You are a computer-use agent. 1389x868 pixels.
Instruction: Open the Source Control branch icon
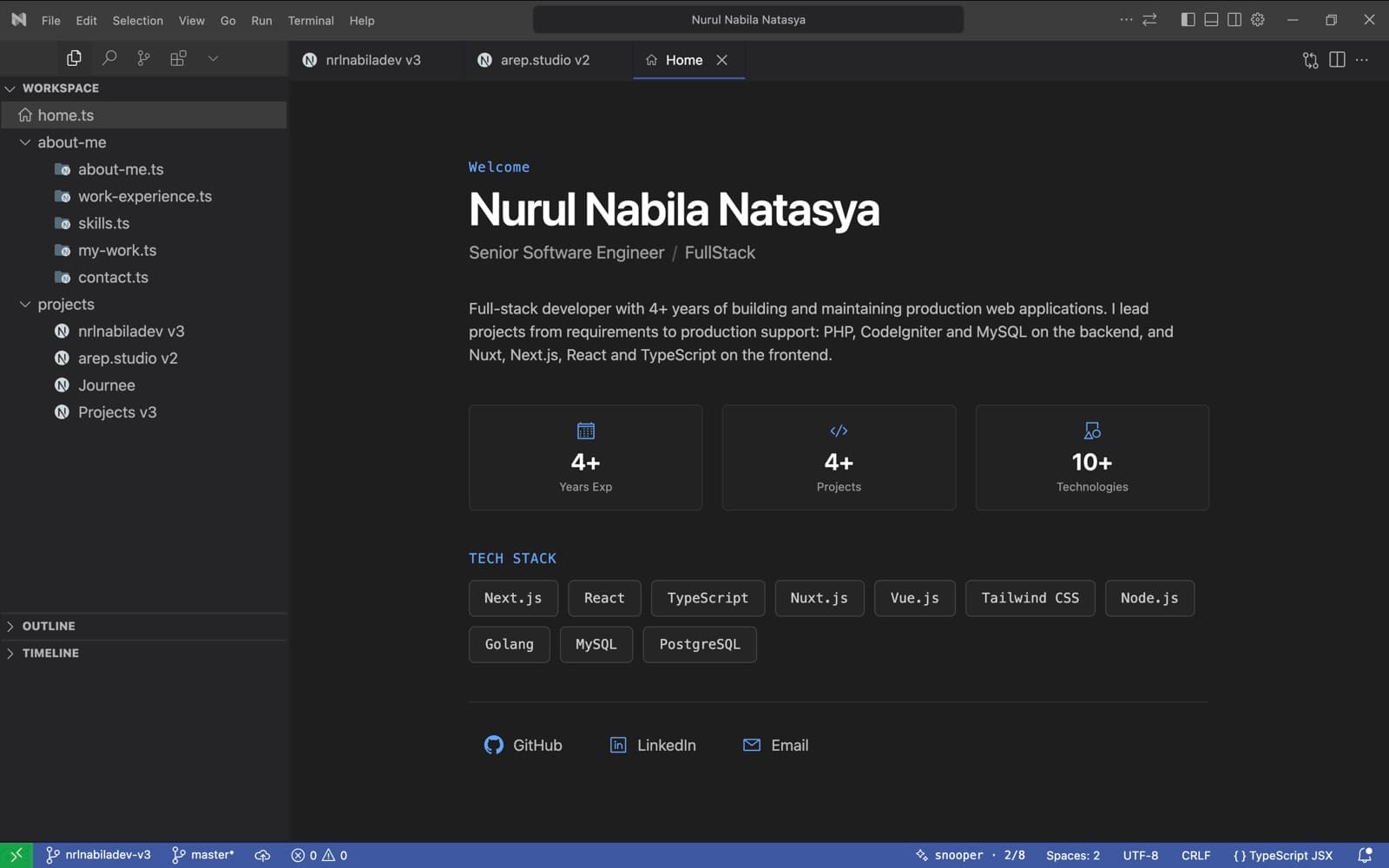pyautogui.click(x=143, y=58)
